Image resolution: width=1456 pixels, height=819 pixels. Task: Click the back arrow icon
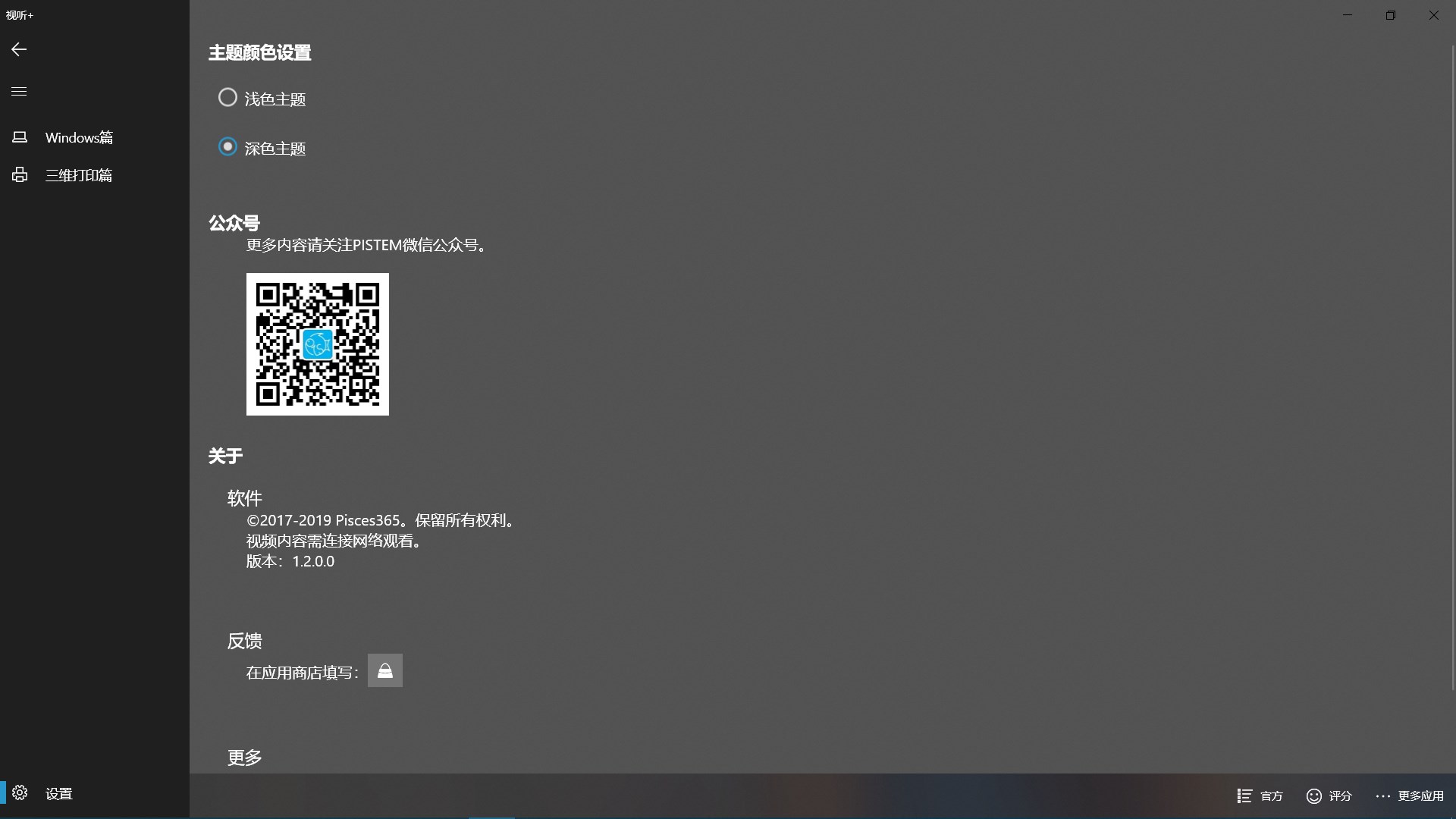coord(19,49)
